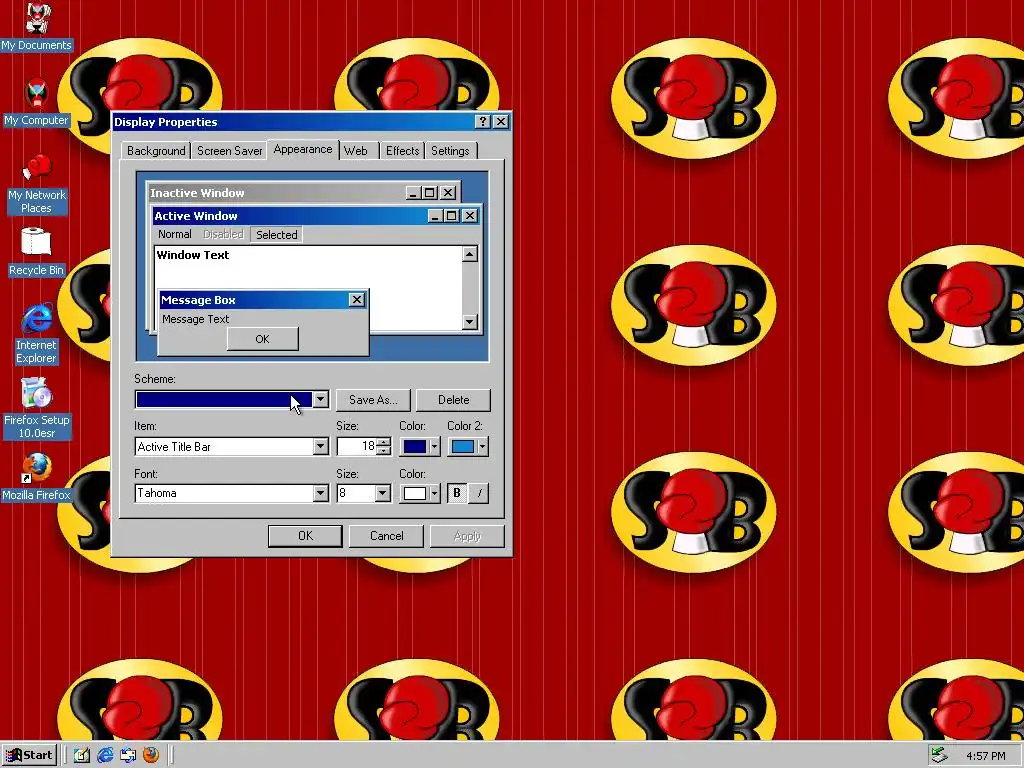
Task: Select the Mozilla Firefox desktop shortcut
Action: pos(37,477)
